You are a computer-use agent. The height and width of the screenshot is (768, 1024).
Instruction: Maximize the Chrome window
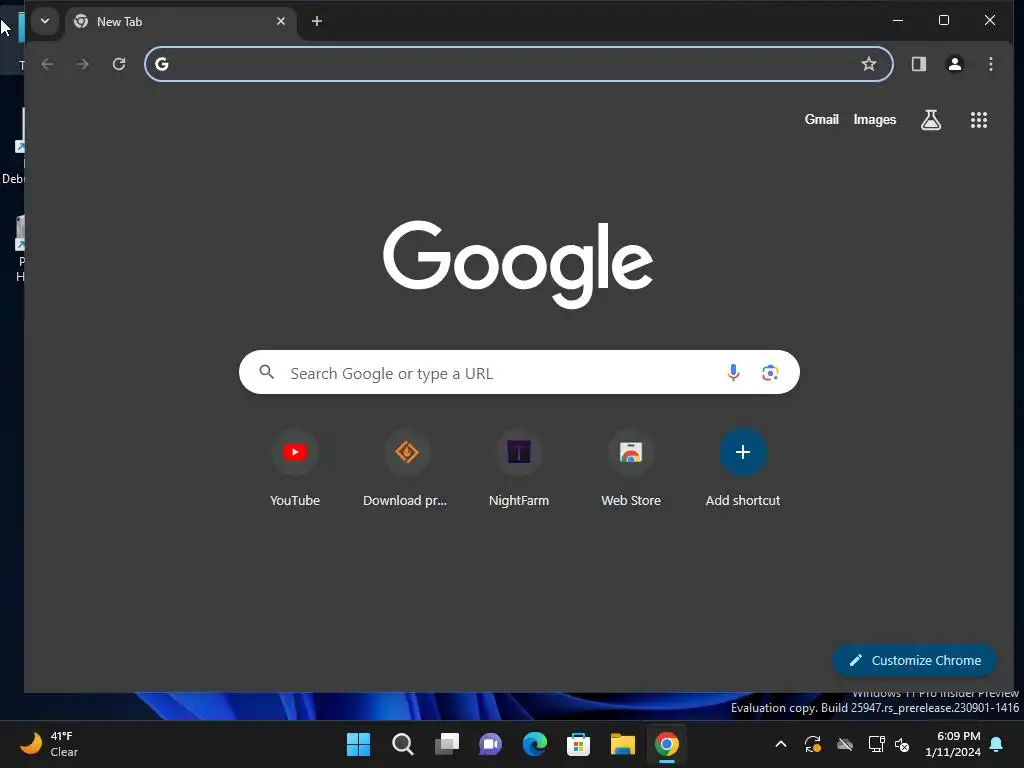coord(944,20)
